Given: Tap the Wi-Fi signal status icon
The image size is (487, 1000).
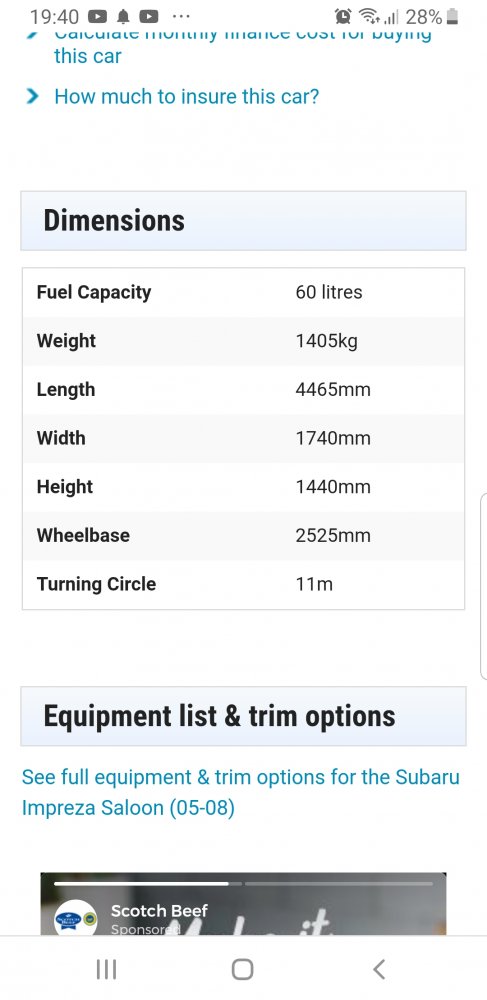Looking at the screenshot, I should [x=368, y=17].
